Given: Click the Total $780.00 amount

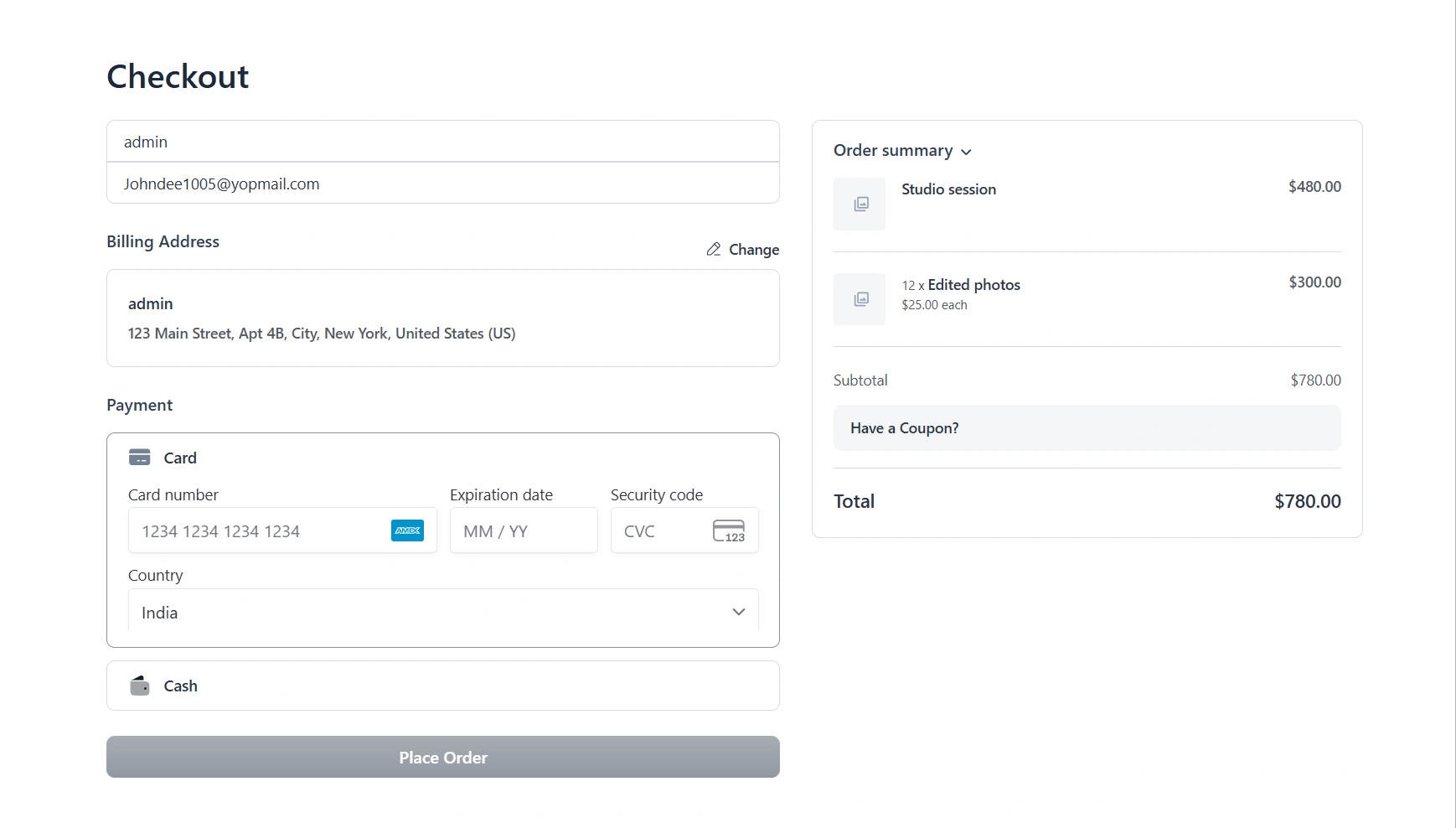Looking at the screenshot, I should (x=1308, y=501).
